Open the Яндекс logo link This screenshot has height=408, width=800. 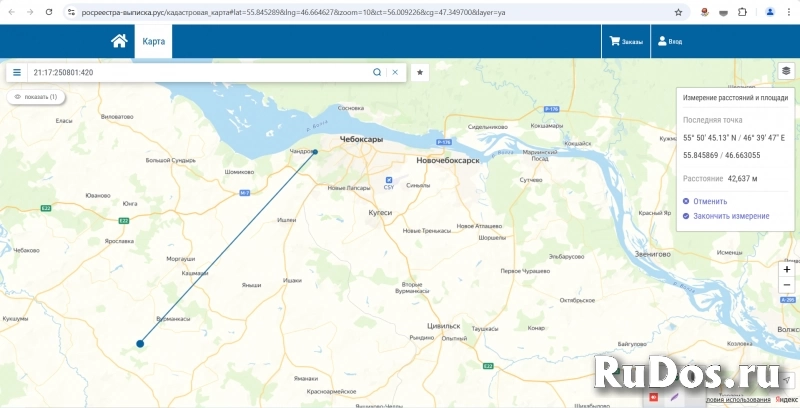pyautogui.click(x=787, y=399)
